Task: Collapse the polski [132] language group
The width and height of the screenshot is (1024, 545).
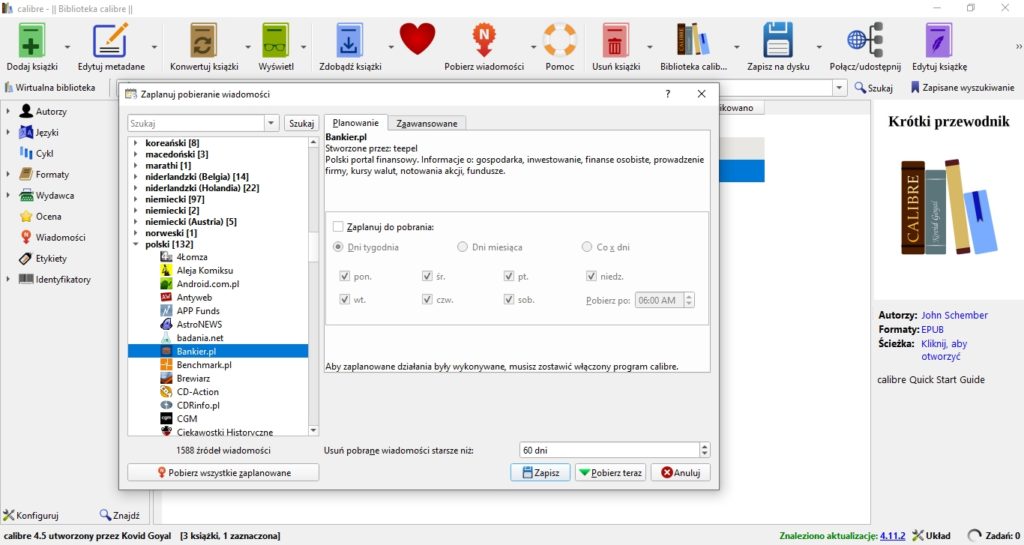Action: [136, 244]
